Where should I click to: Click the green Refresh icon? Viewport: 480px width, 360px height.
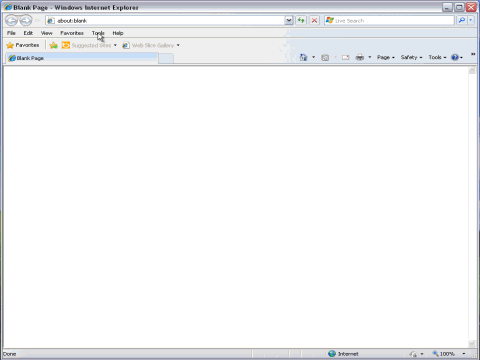301,21
